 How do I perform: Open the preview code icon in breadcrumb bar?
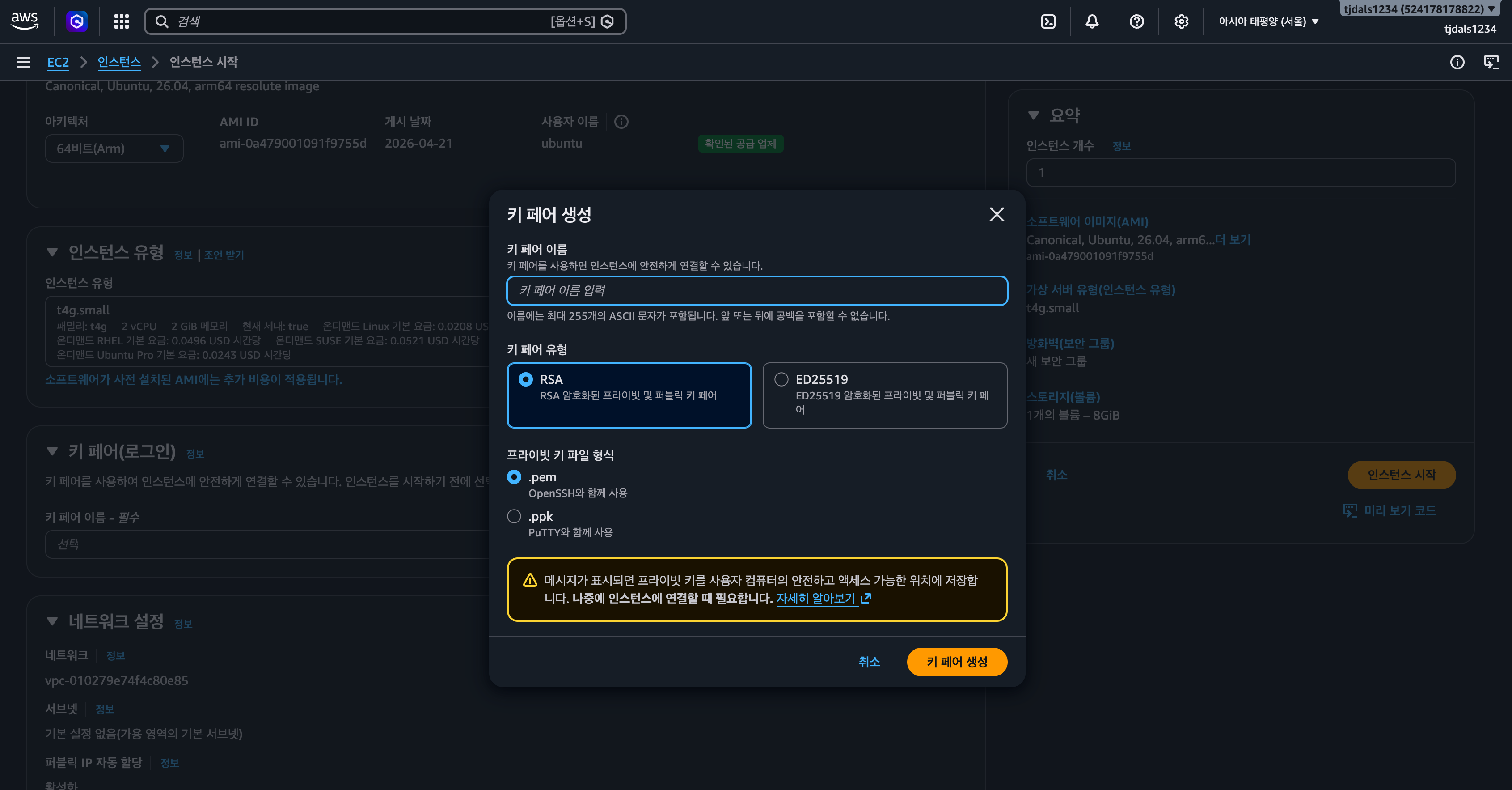click(1491, 62)
